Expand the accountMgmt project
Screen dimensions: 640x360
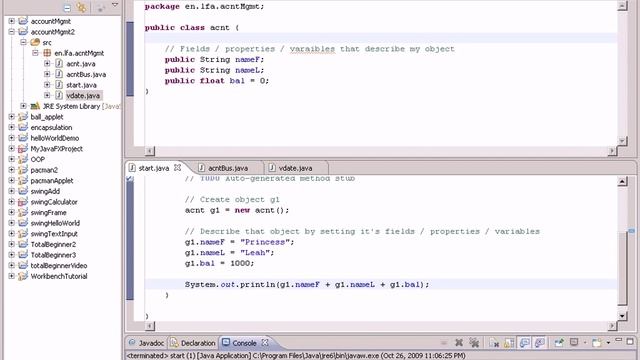coord(11,21)
